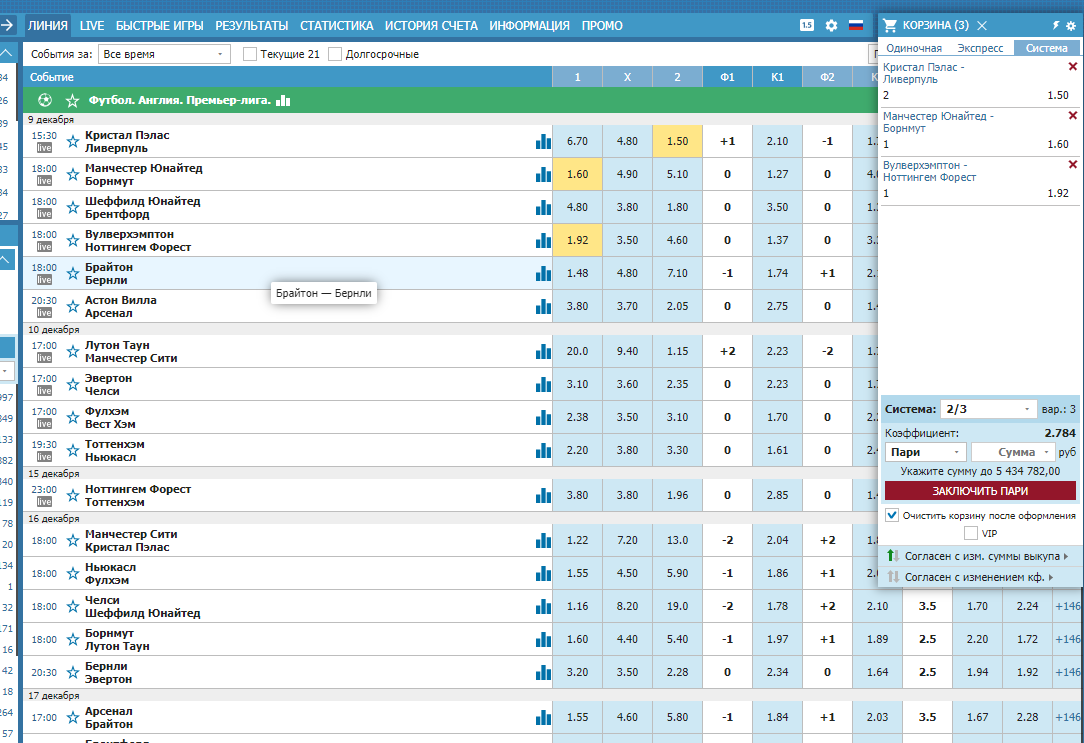Switch cart to Экспресс tab

coord(980,48)
